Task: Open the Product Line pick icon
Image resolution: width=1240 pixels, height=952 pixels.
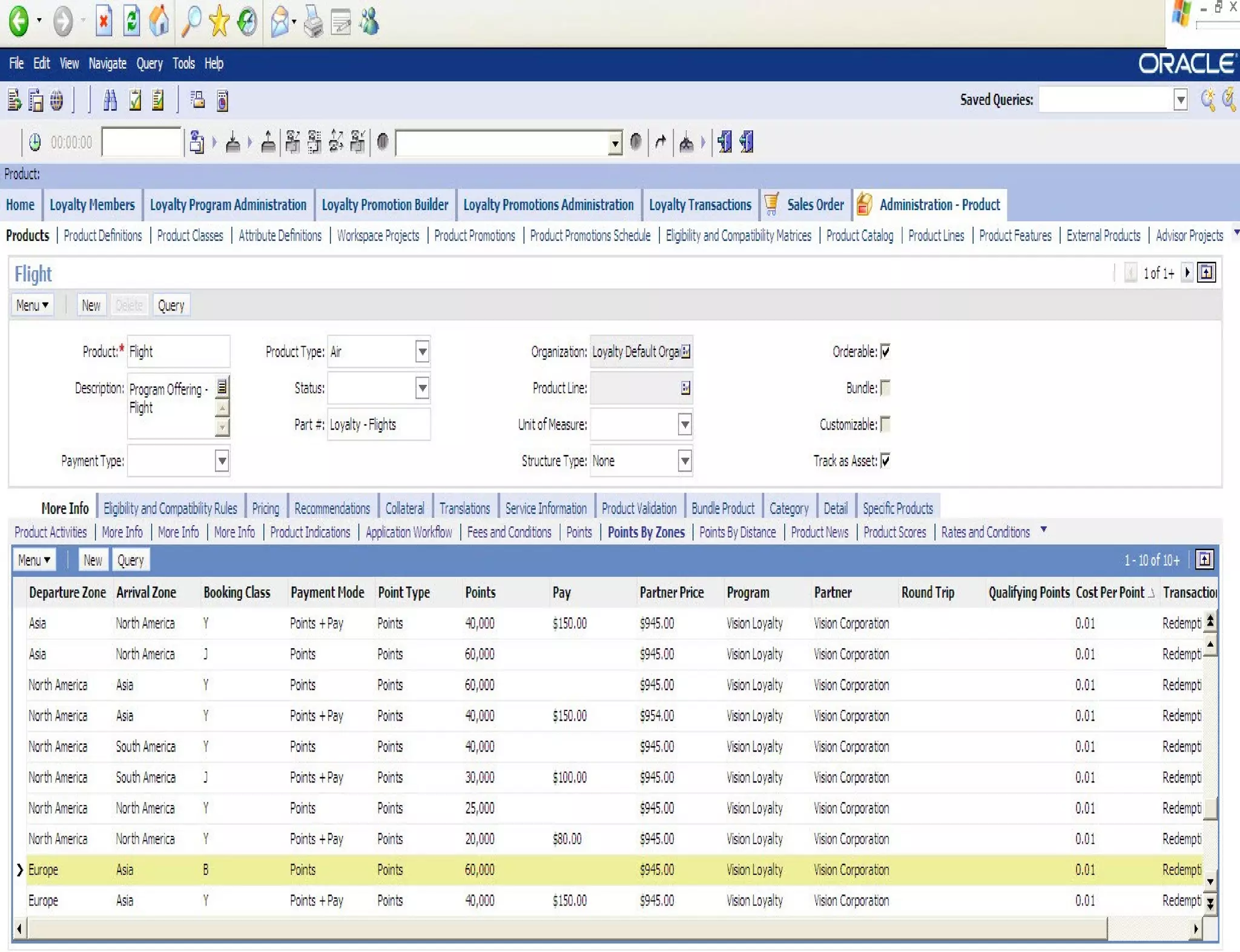Action: point(685,388)
